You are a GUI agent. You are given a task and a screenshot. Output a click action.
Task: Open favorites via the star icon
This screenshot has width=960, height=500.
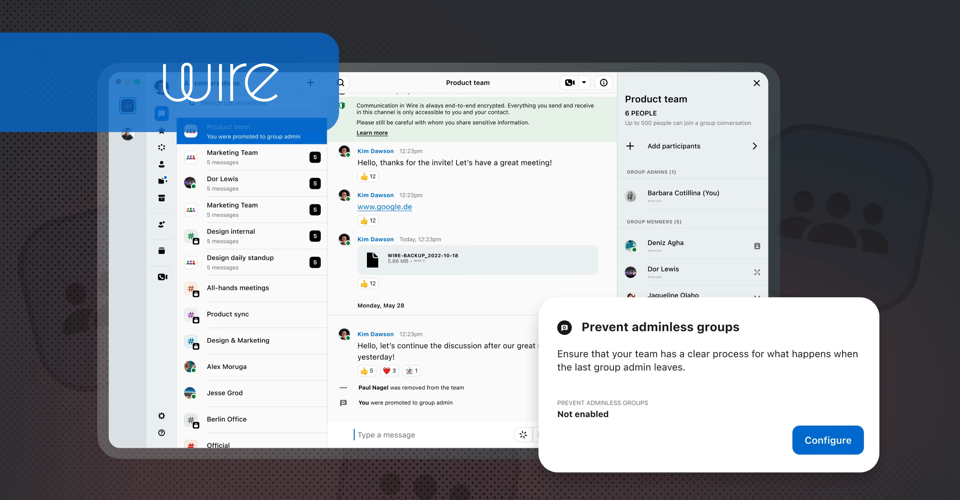coord(162,131)
